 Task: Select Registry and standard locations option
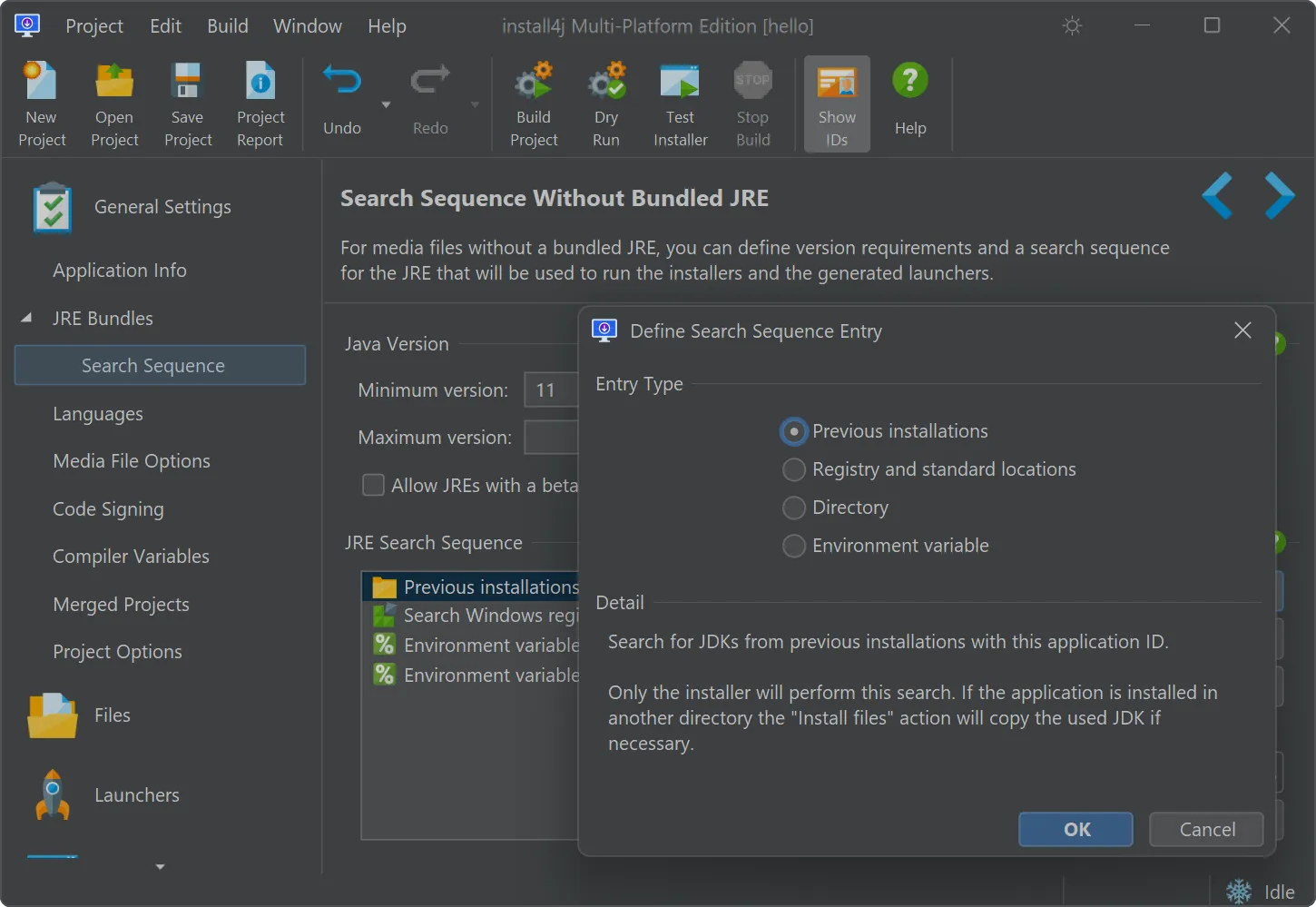click(794, 469)
